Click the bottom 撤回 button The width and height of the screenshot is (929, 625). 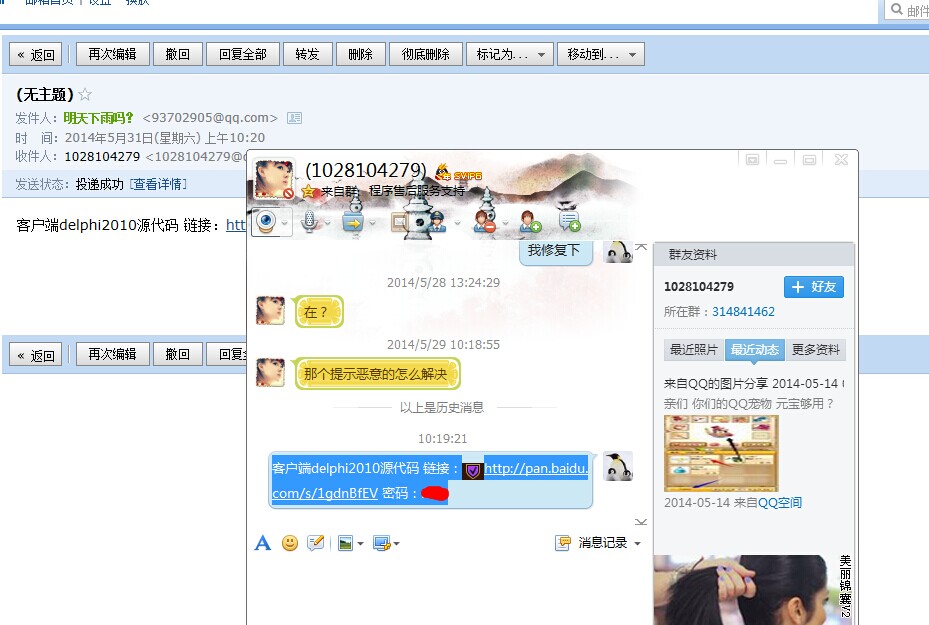178,354
